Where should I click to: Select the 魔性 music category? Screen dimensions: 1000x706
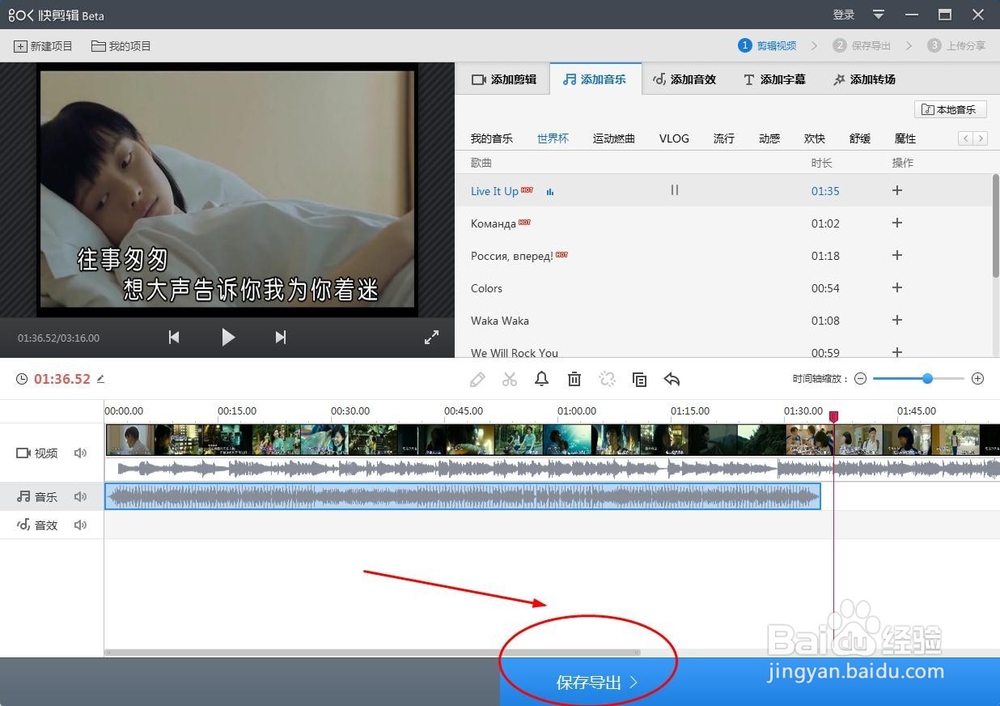(905, 138)
